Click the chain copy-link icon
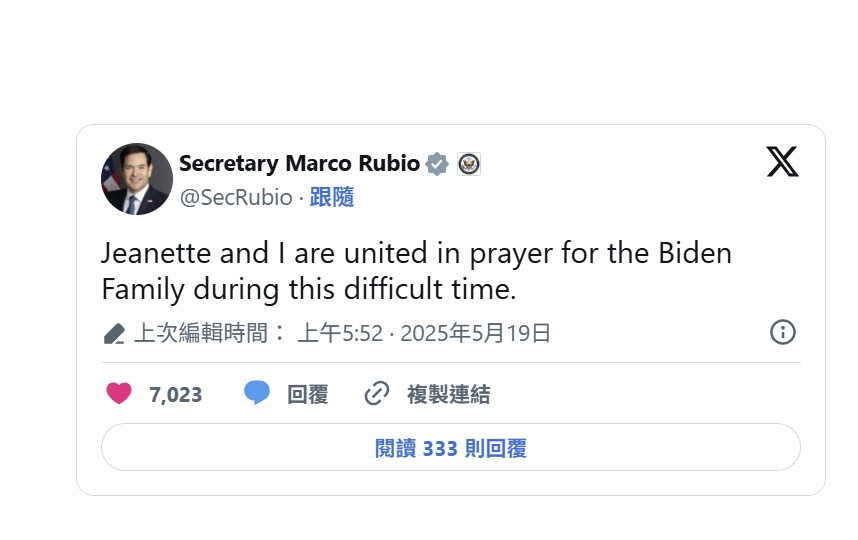Image resolution: width=858 pixels, height=540 pixels. pos(376,394)
